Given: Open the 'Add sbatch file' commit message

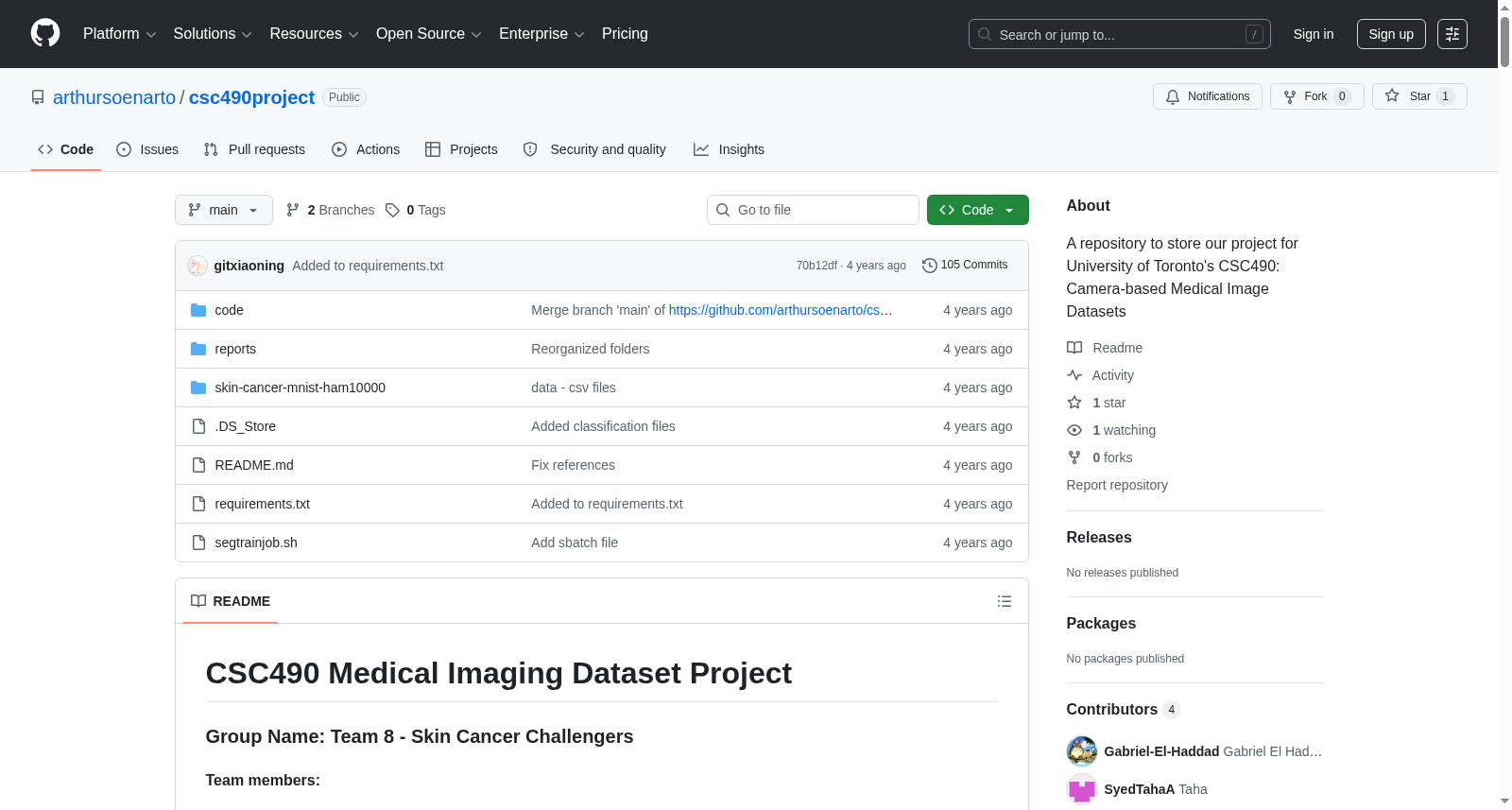Looking at the screenshot, I should (575, 543).
